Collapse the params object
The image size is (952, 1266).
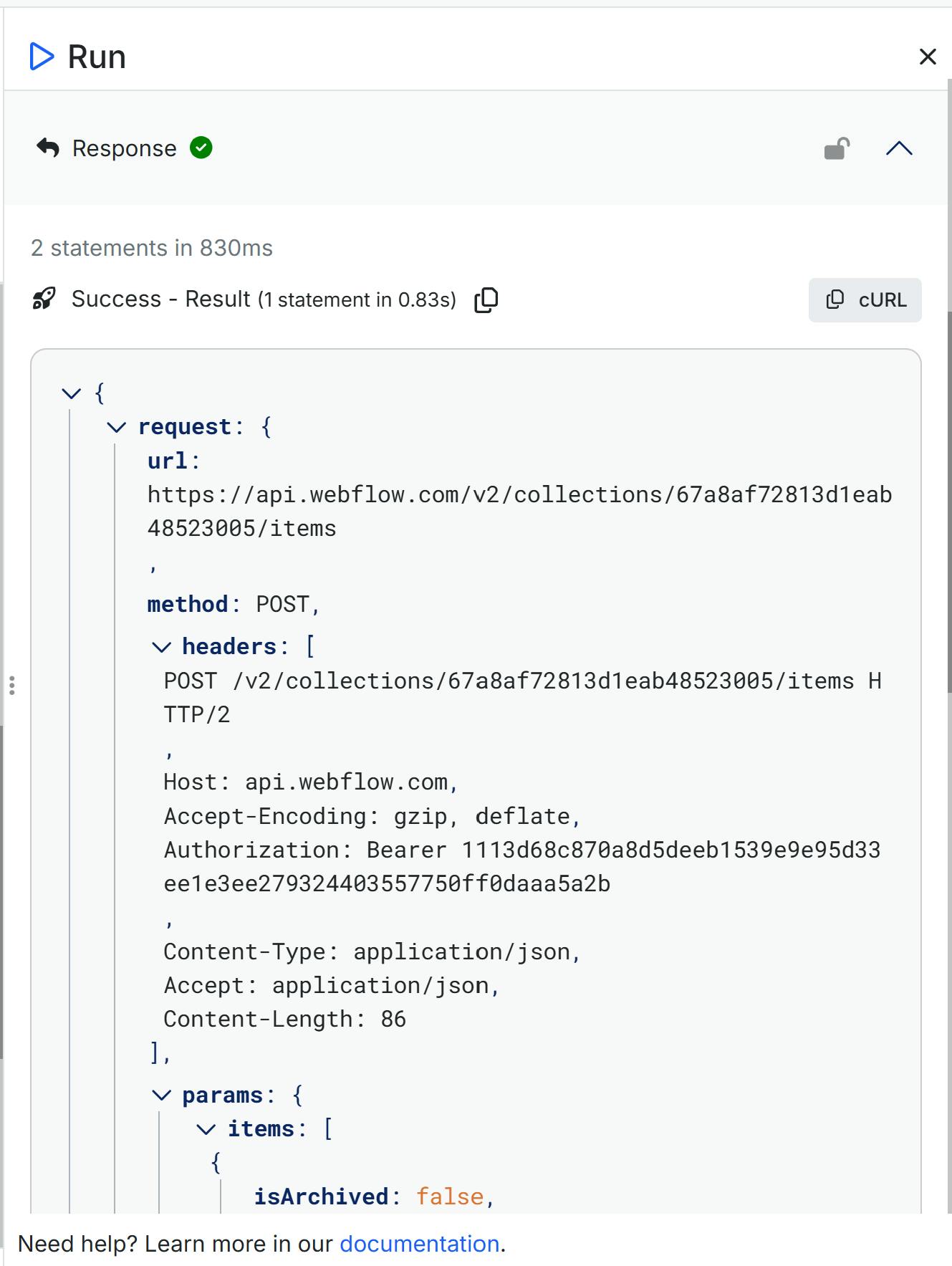tap(162, 1095)
